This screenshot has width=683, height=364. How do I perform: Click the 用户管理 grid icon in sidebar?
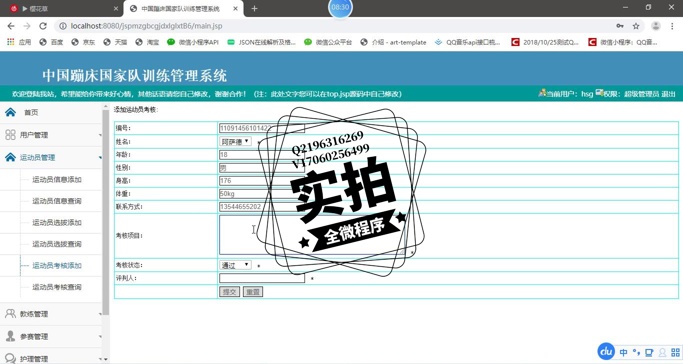pos(10,135)
